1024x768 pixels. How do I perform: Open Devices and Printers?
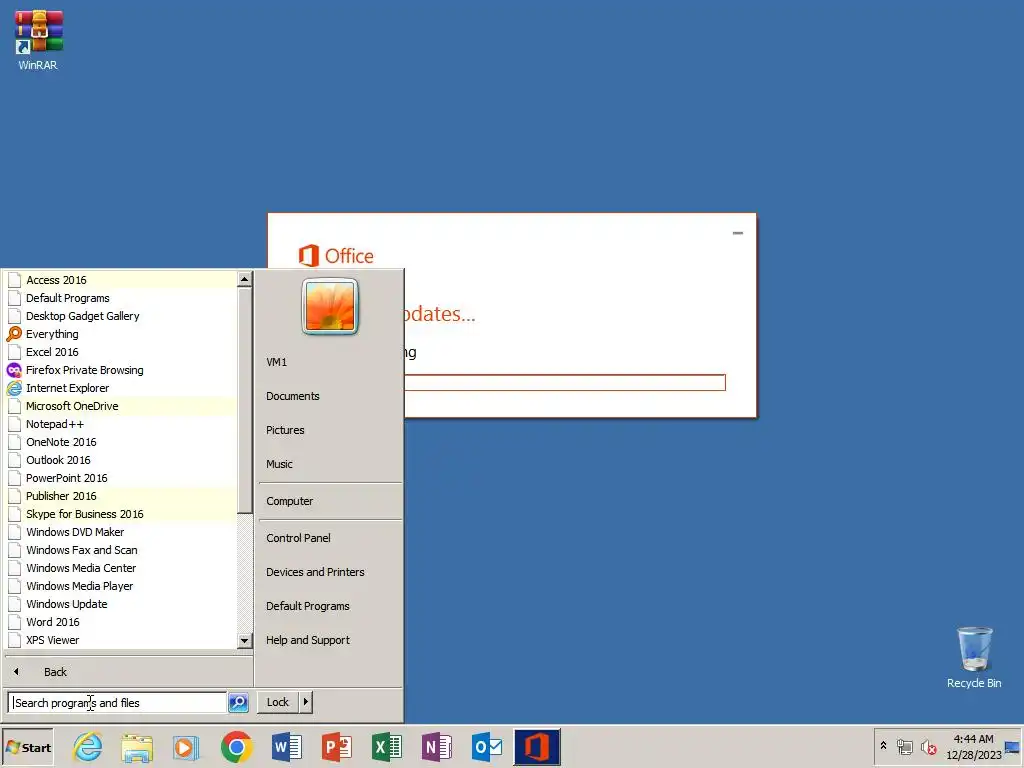pos(330,571)
